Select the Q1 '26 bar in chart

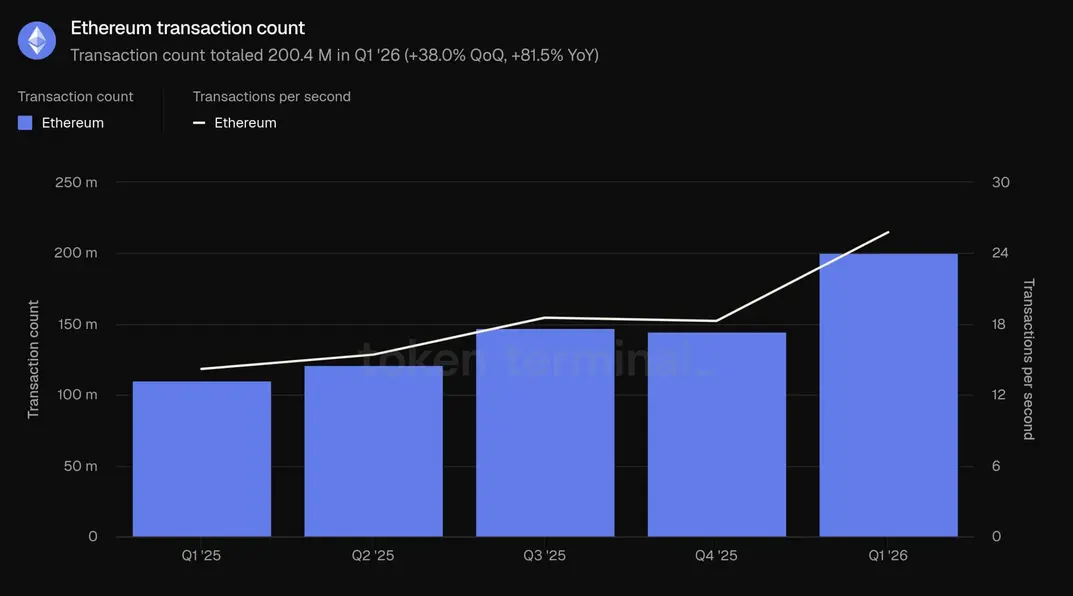click(888, 396)
